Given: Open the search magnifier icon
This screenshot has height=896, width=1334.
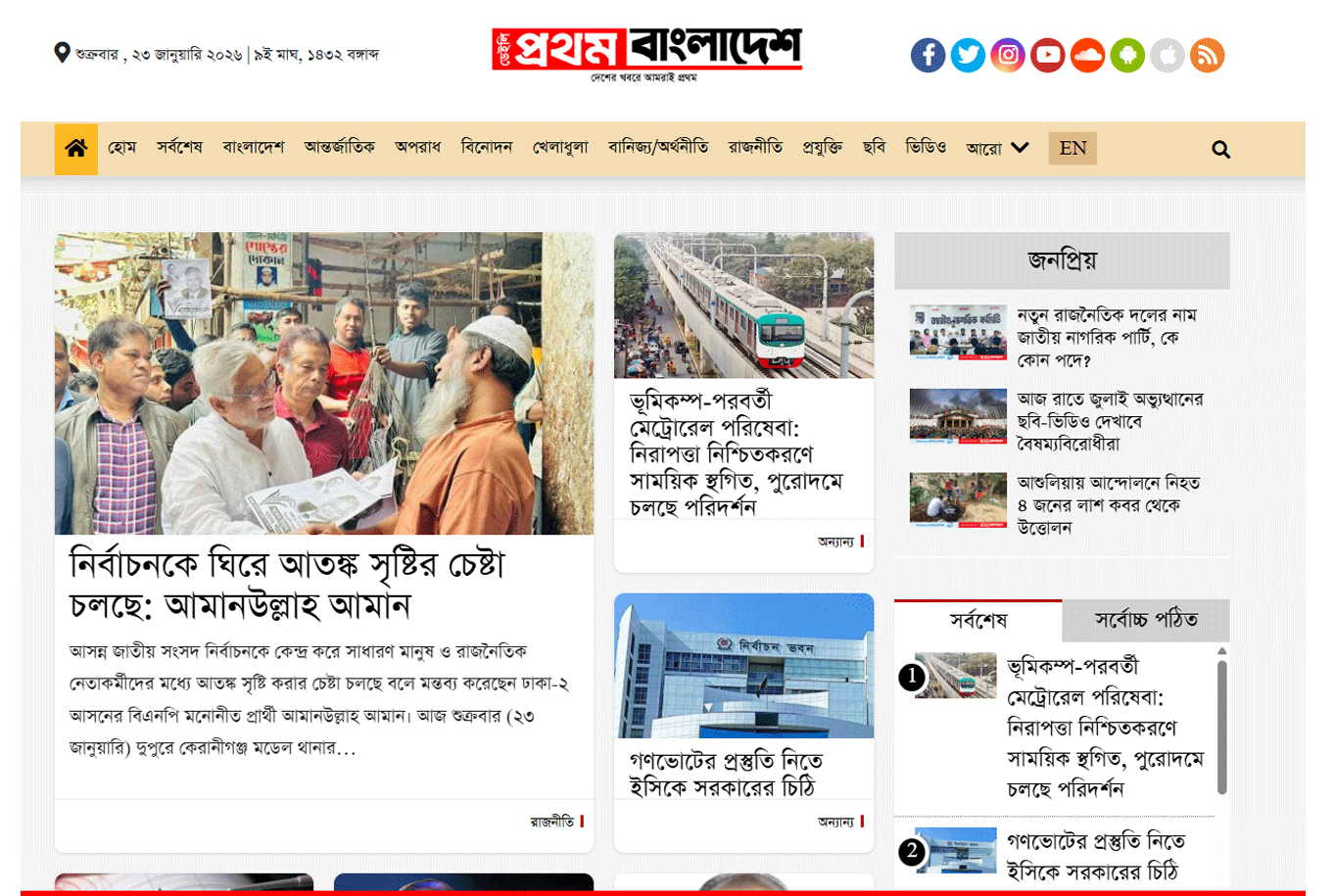Looking at the screenshot, I should (x=1220, y=150).
